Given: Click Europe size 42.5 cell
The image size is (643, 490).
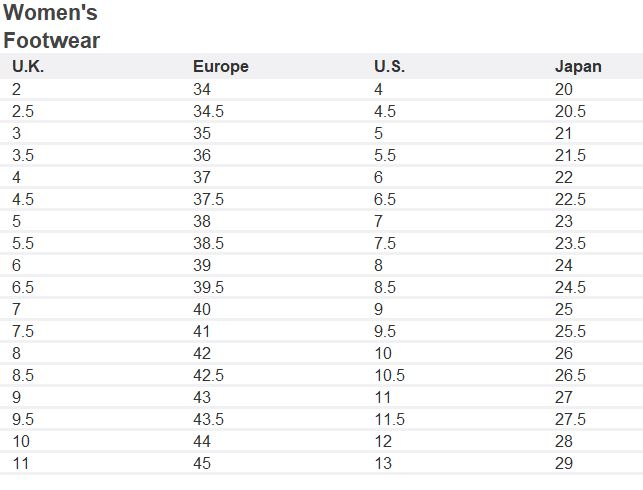Looking at the screenshot, I should pos(208,375).
